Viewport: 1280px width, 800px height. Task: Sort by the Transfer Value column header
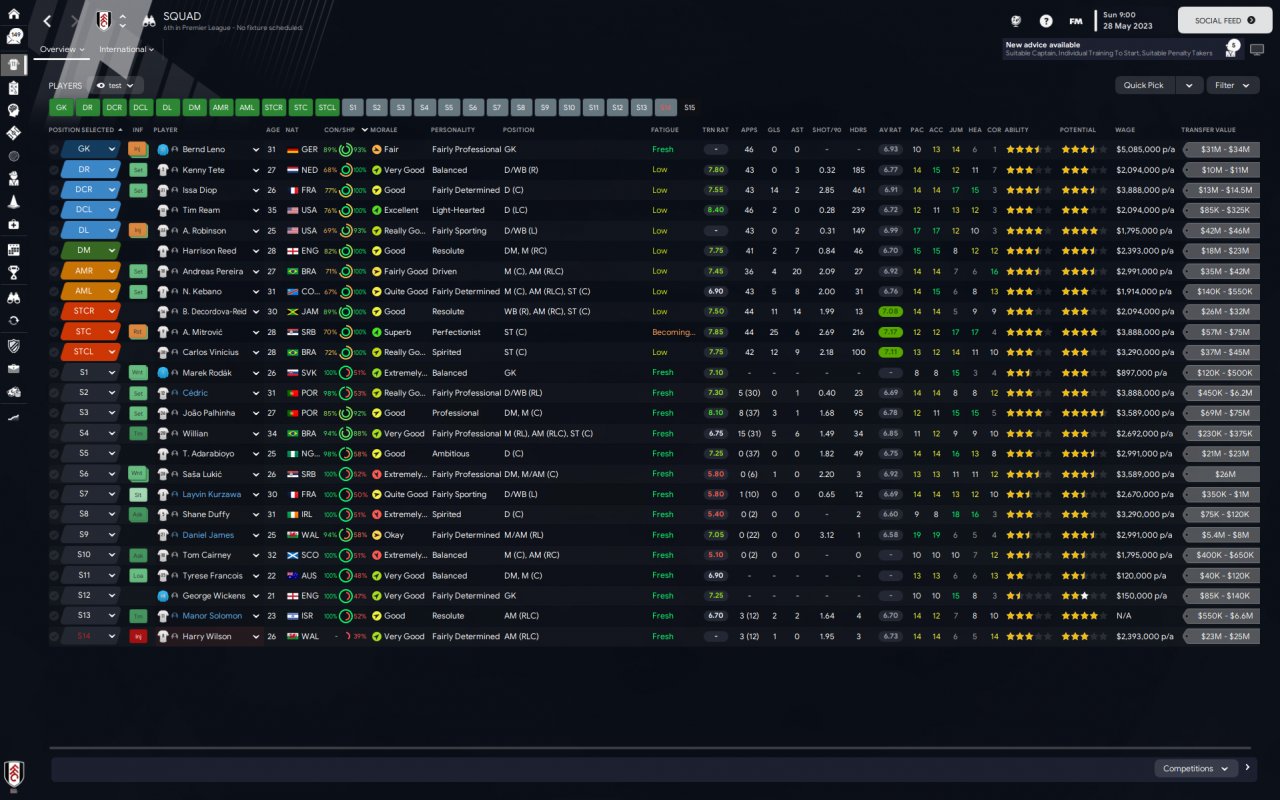click(1209, 130)
